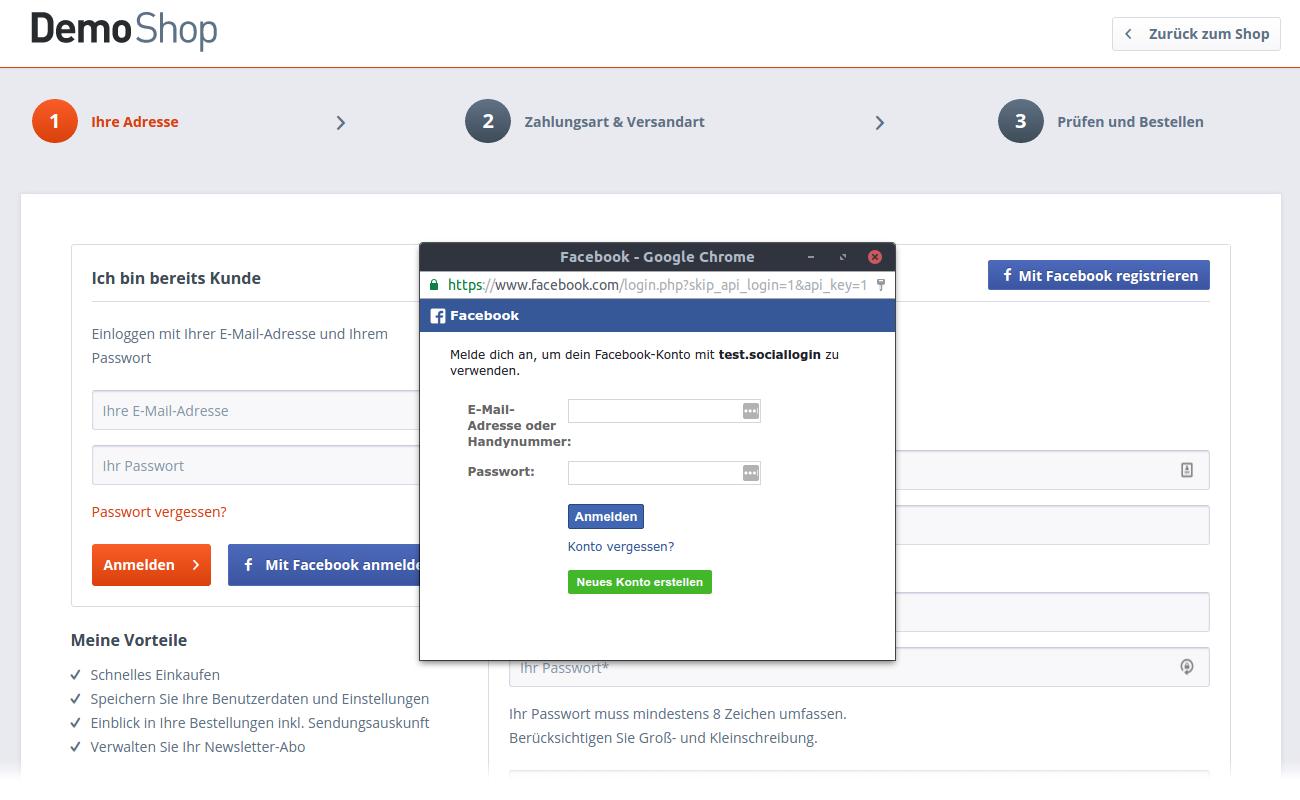This screenshot has height=800, width=1300.
Task: Focus the 'Ihr Passwort' shop login field
Action: click(x=255, y=465)
